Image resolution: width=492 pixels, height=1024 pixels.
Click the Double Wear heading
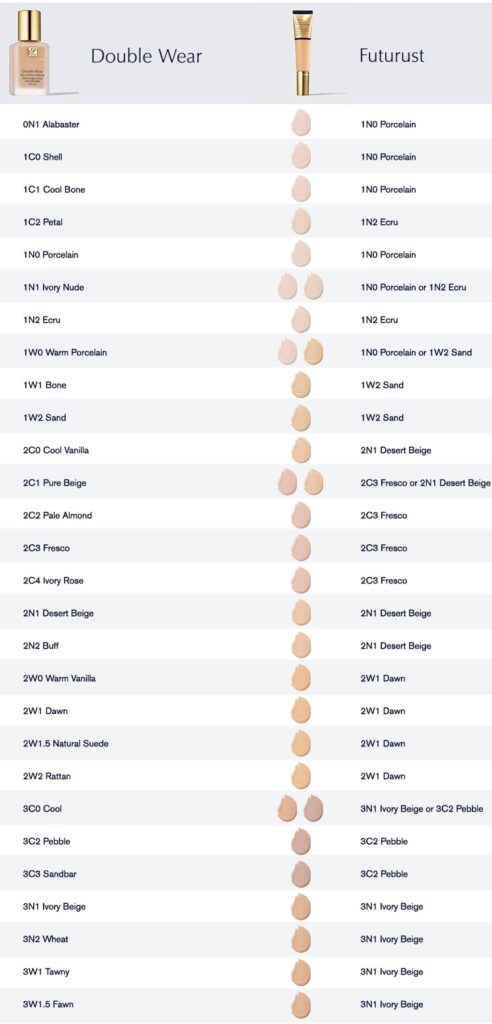click(146, 56)
